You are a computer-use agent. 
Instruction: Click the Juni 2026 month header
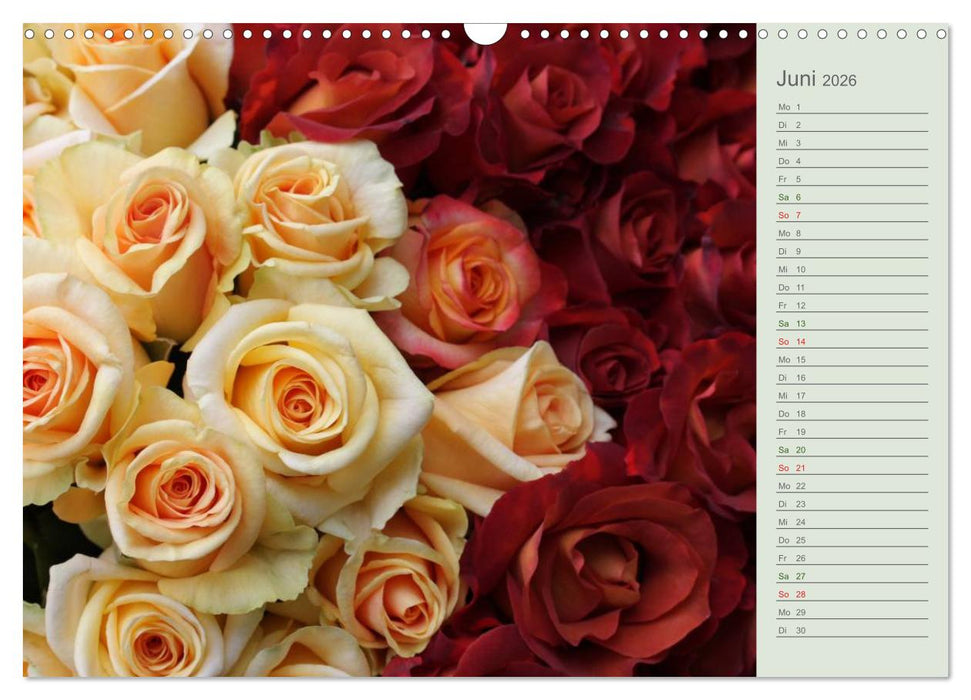[815, 78]
